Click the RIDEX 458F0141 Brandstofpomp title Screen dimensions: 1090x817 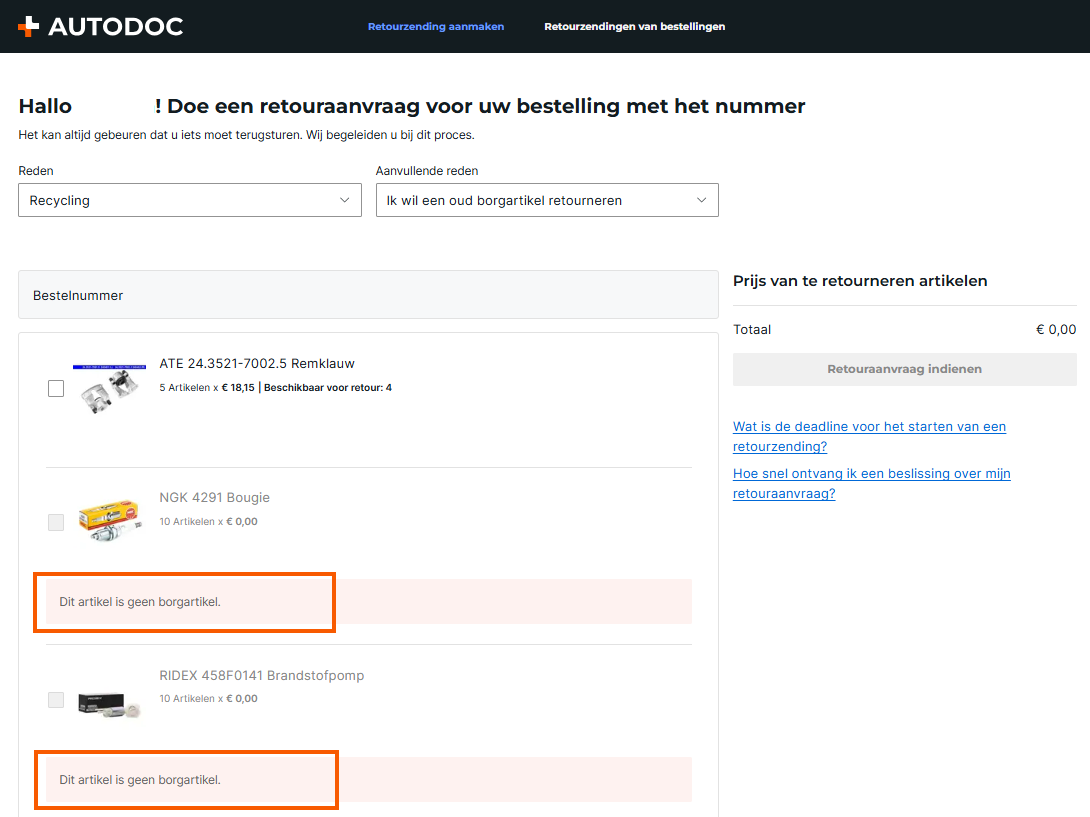[261, 676]
